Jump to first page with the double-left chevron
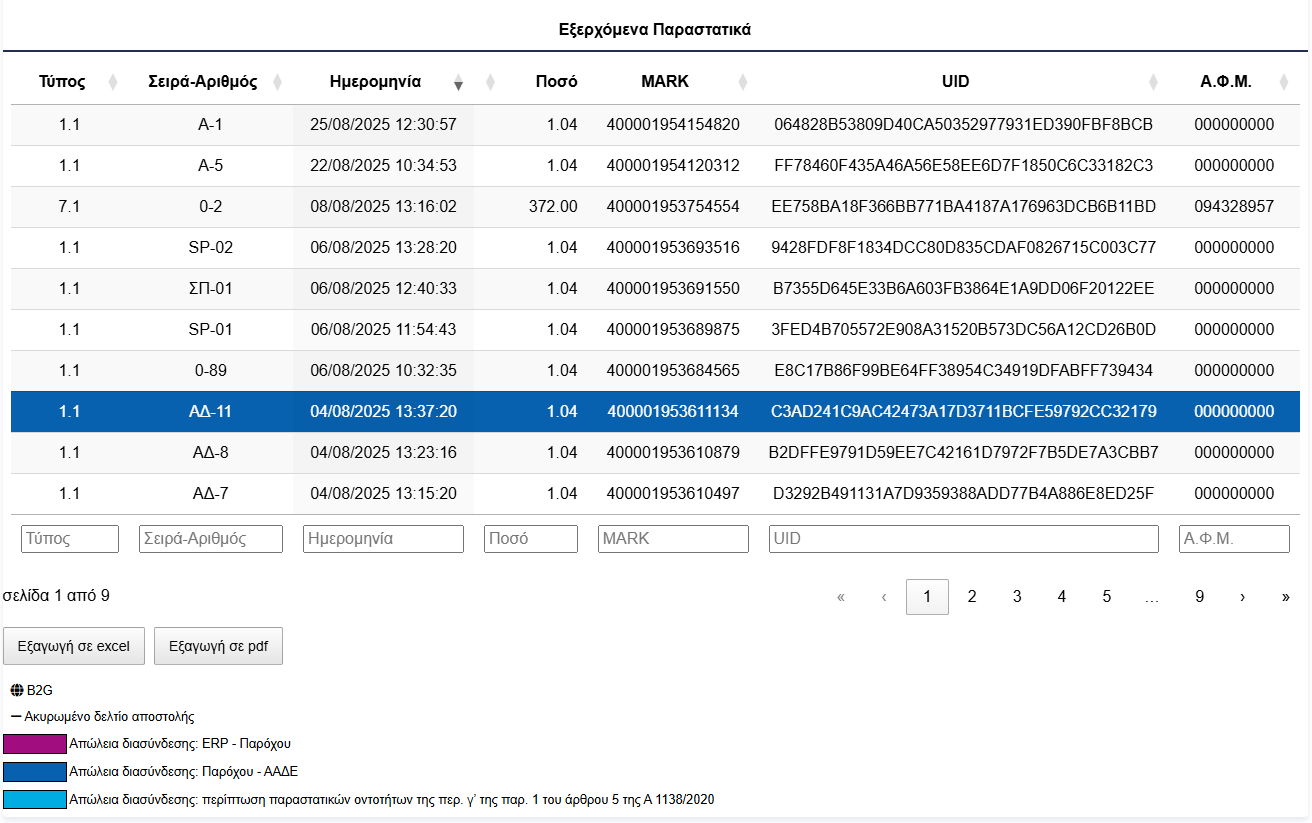This screenshot has height=823, width=1312. click(840, 596)
